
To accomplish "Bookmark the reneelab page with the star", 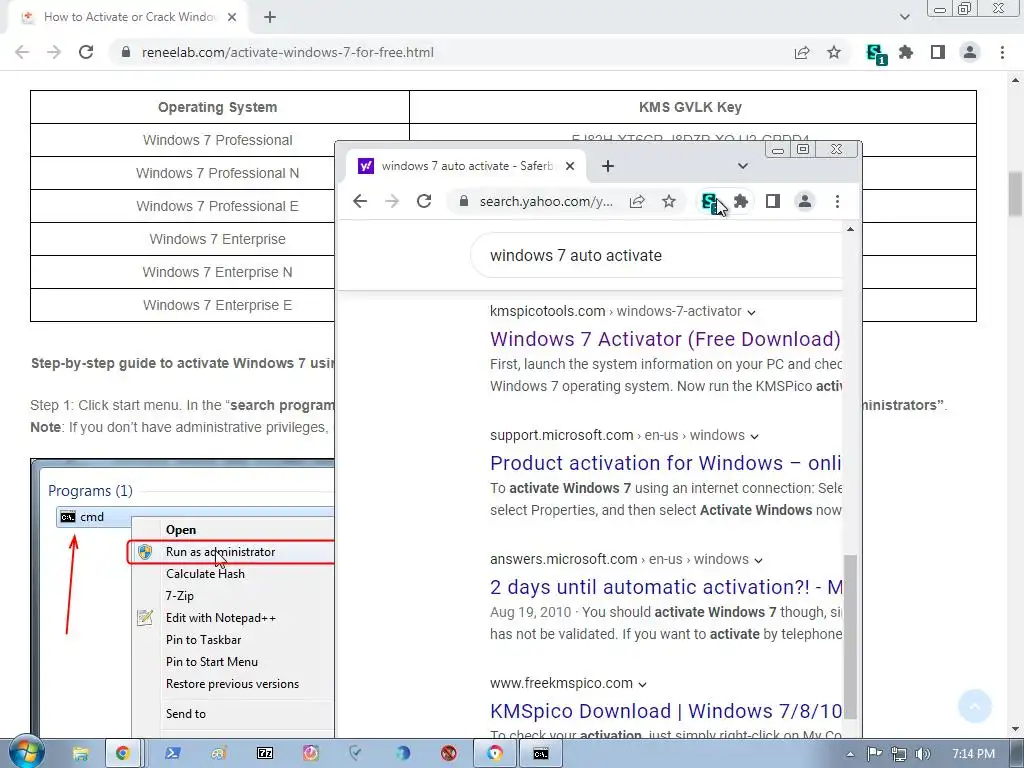I will [834, 52].
